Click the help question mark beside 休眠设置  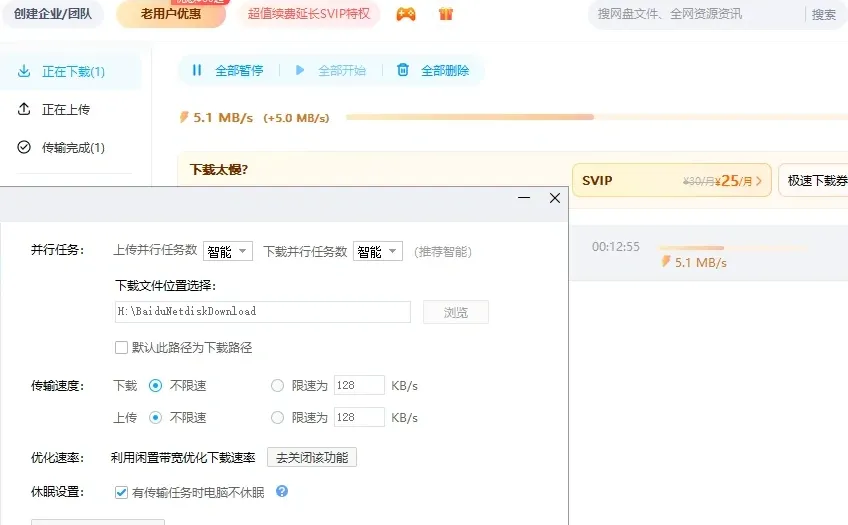point(282,491)
